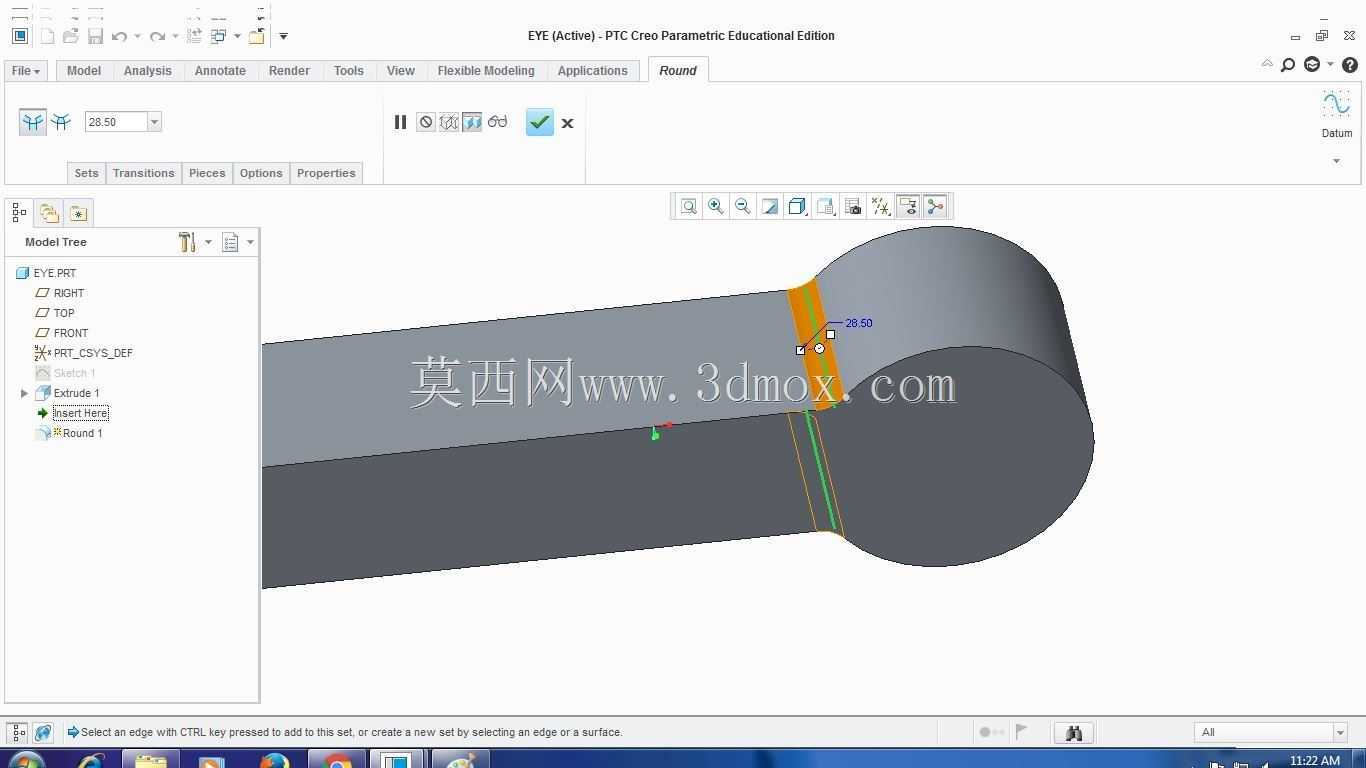
Task: Open the radius value dropdown
Action: click(x=154, y=122)
